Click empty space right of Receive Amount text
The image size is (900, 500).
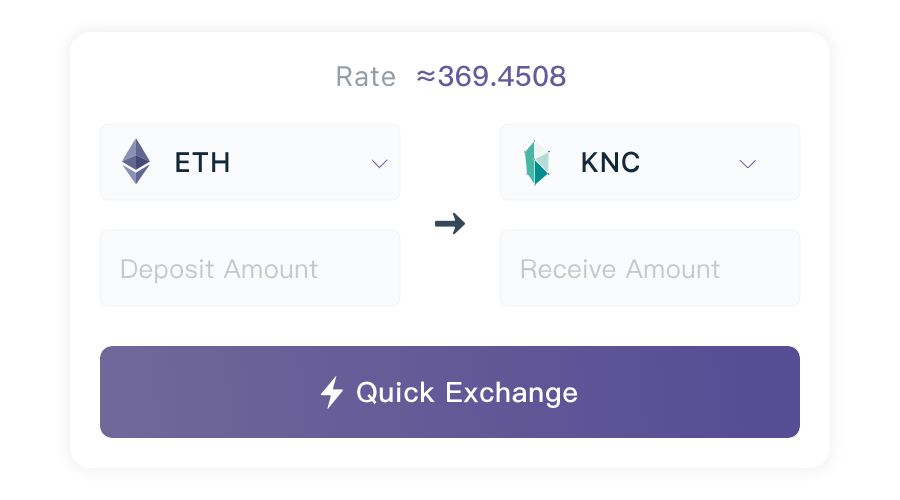tap(760, 268)
